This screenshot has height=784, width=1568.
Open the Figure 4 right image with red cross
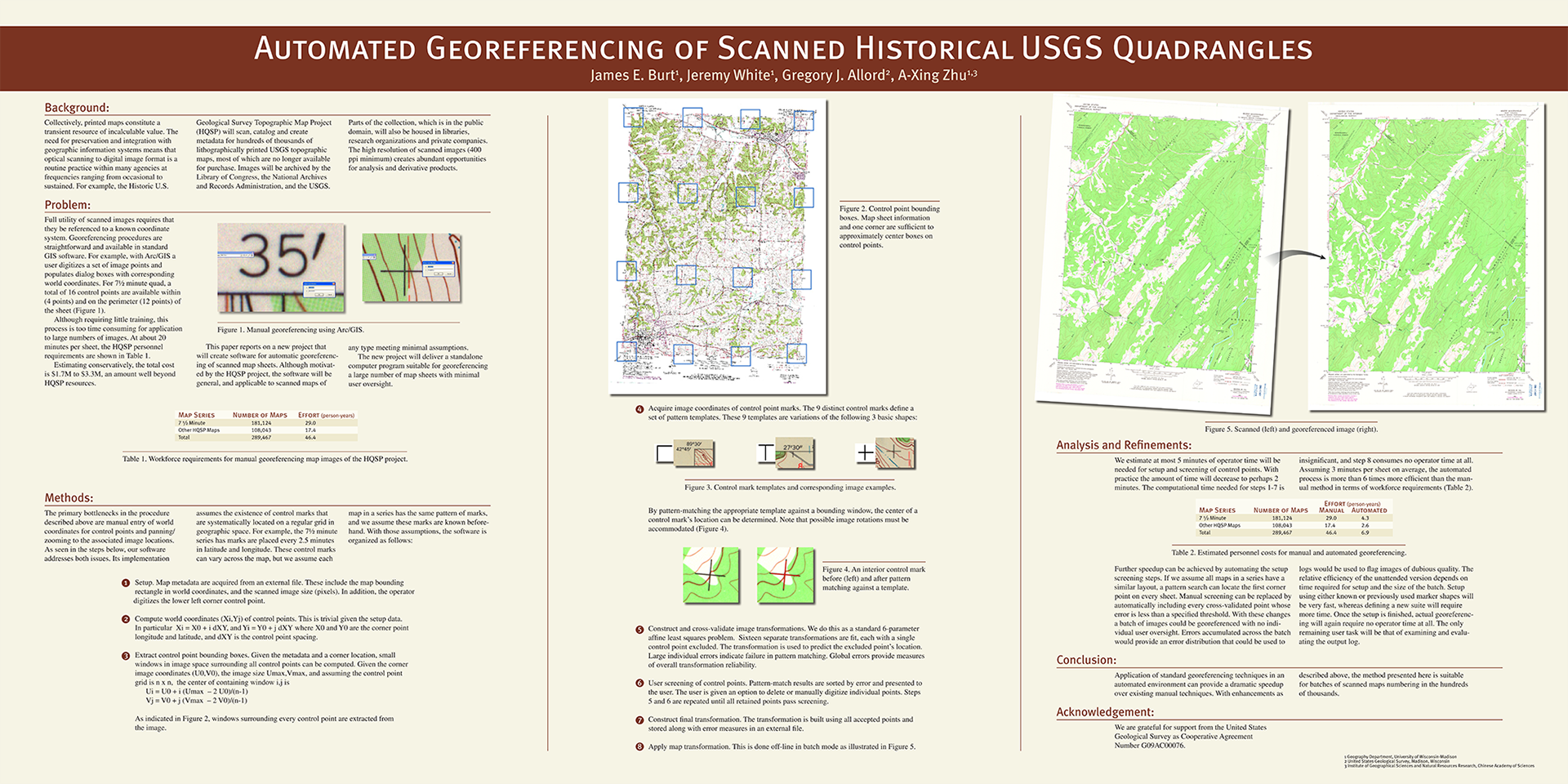[x=786, y=575]
